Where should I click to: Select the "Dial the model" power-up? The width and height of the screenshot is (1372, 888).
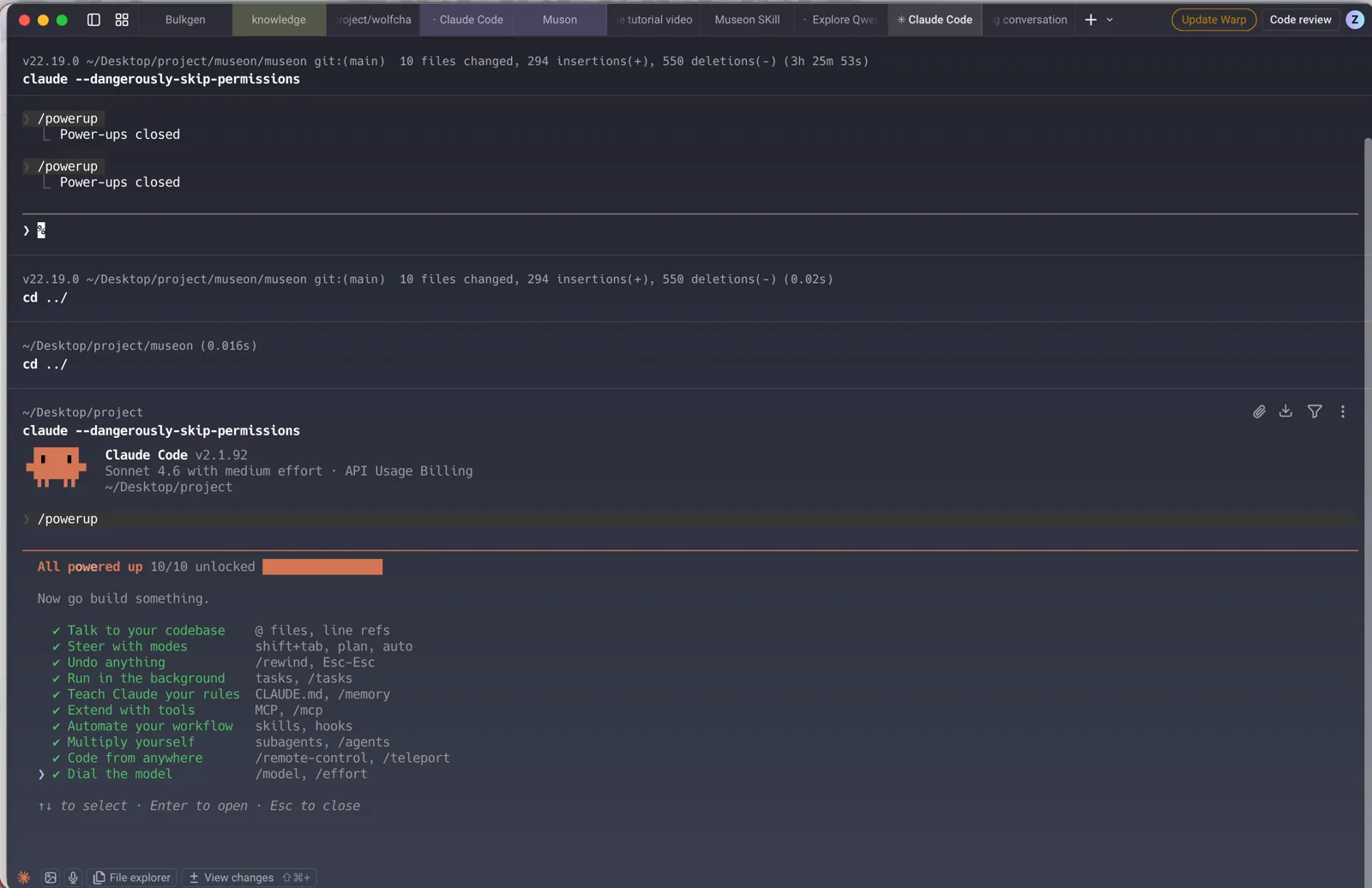(119, 774)
